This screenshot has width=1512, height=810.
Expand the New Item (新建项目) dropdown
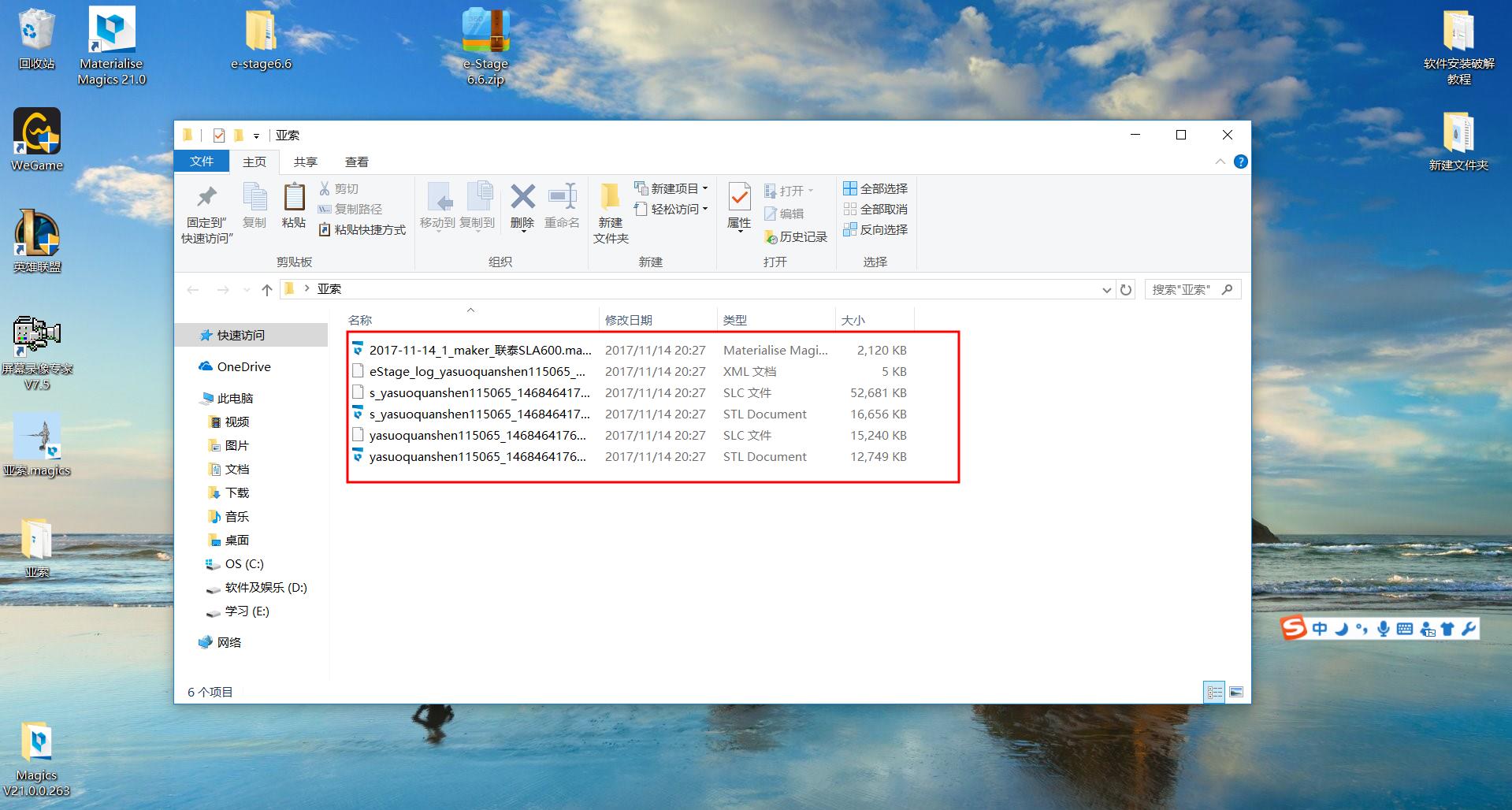point(671,188)
